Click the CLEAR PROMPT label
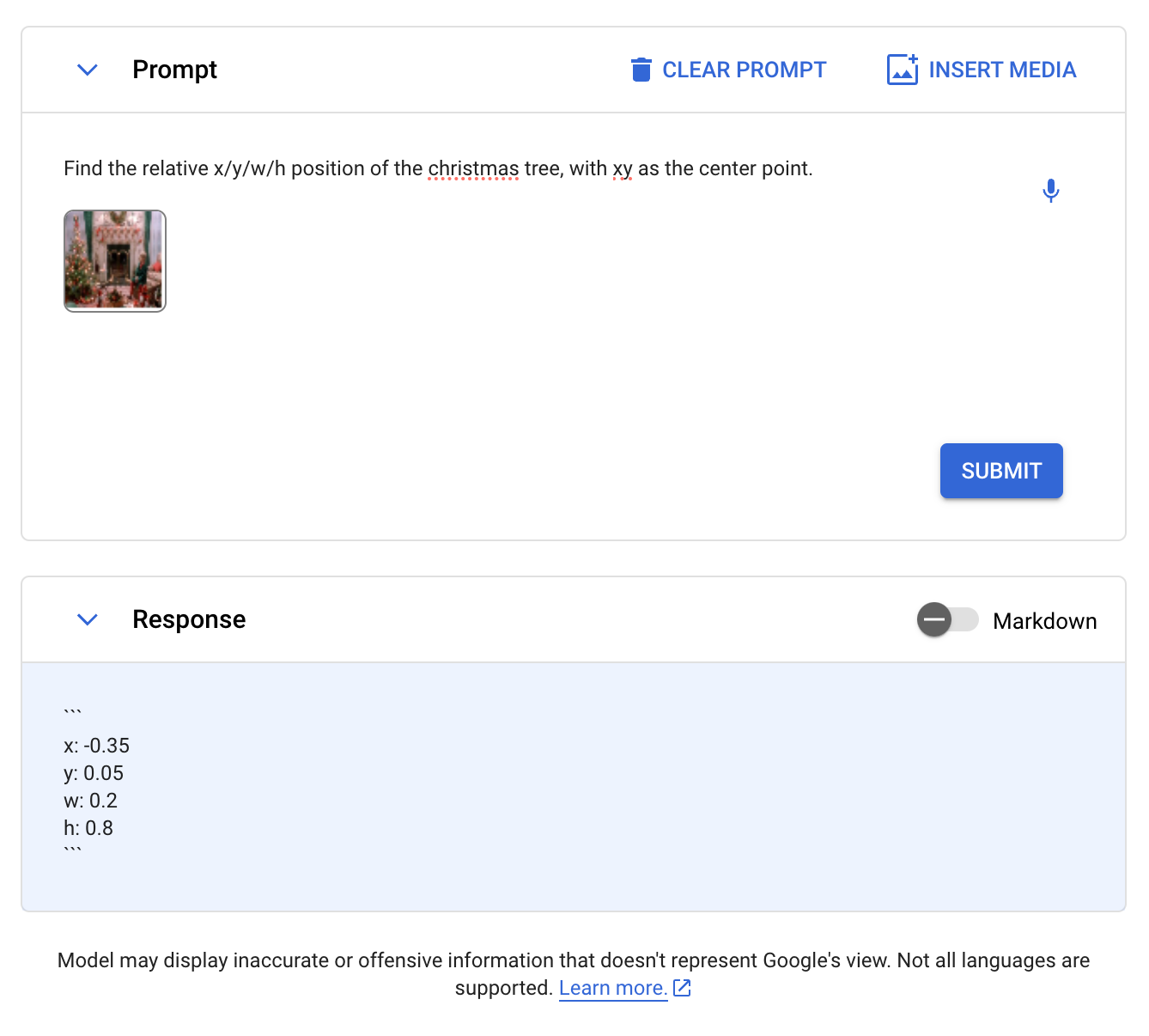1149x1036 pixels. coord(744,70)
